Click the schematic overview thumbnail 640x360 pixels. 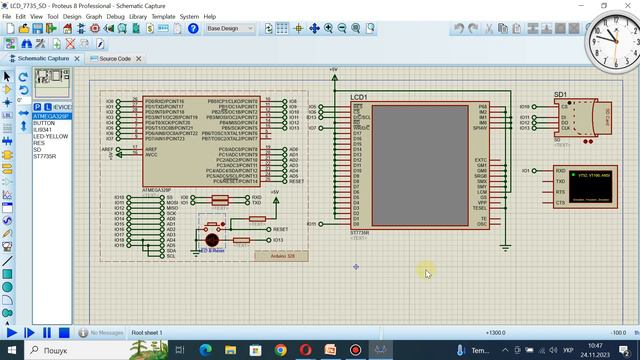pos(52,83)
